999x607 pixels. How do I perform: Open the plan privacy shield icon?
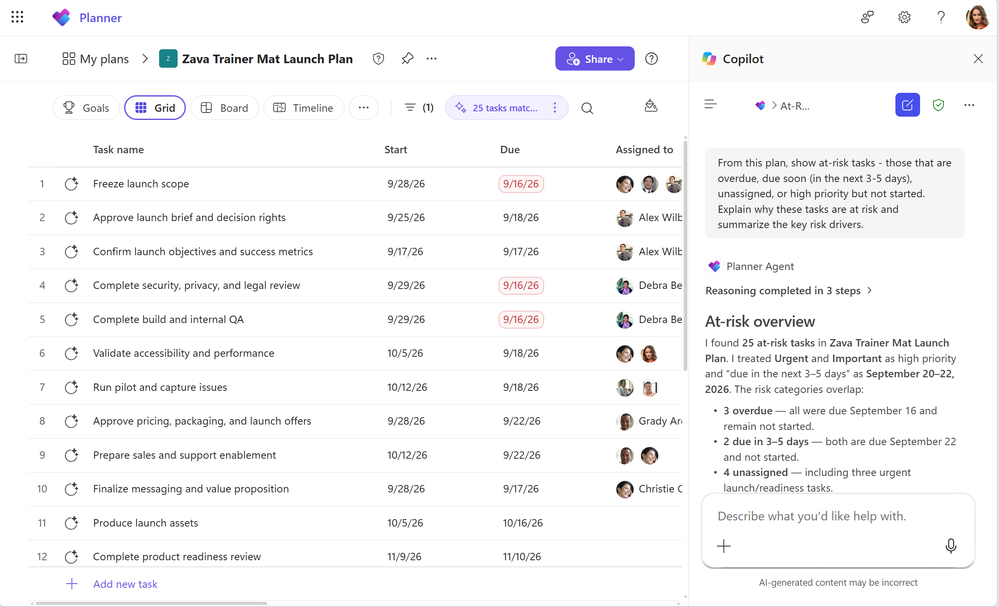pyautogui.click(x=378, y=59)
